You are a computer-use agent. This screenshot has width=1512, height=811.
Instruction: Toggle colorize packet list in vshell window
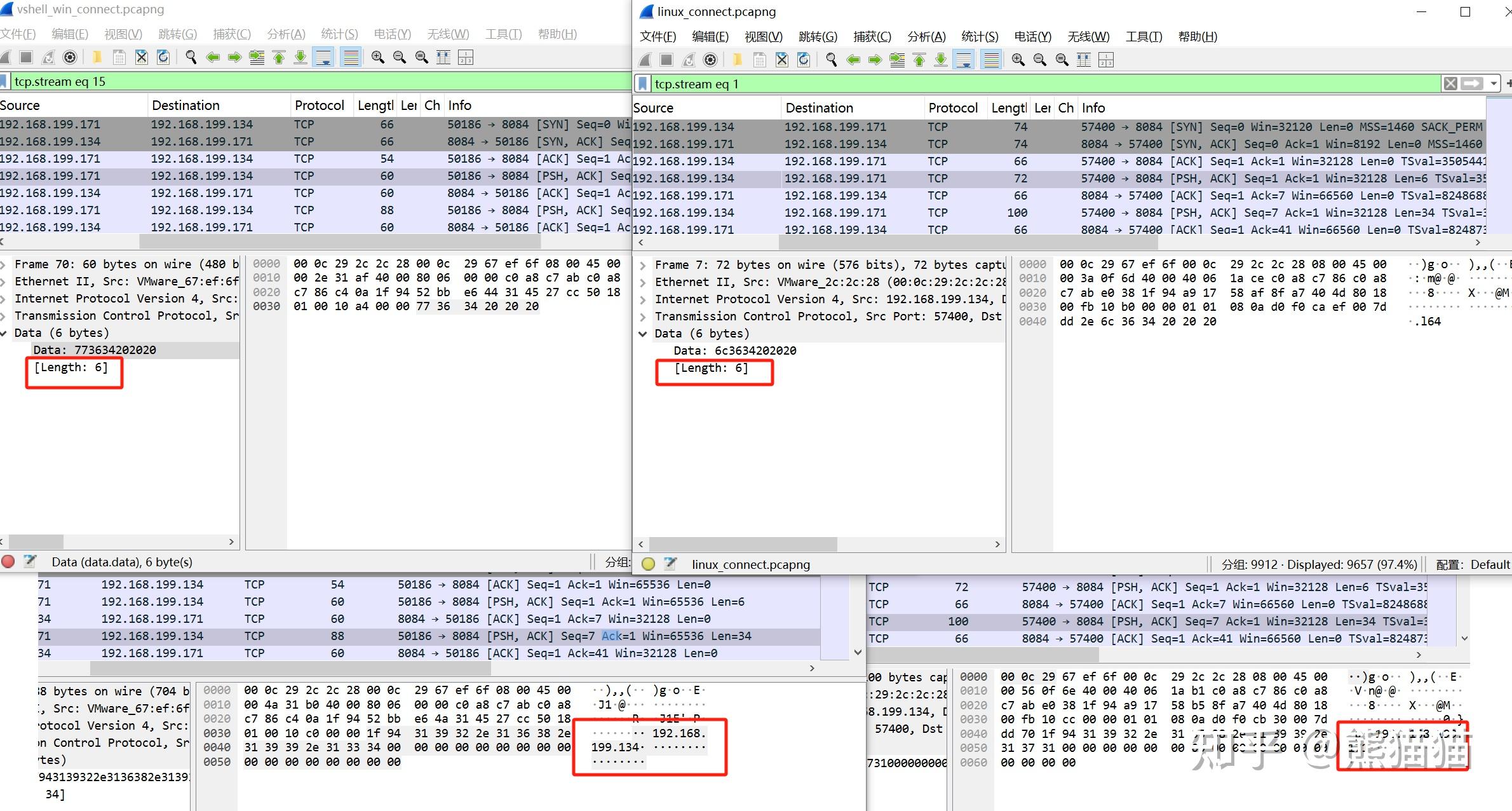pos(351,57)
